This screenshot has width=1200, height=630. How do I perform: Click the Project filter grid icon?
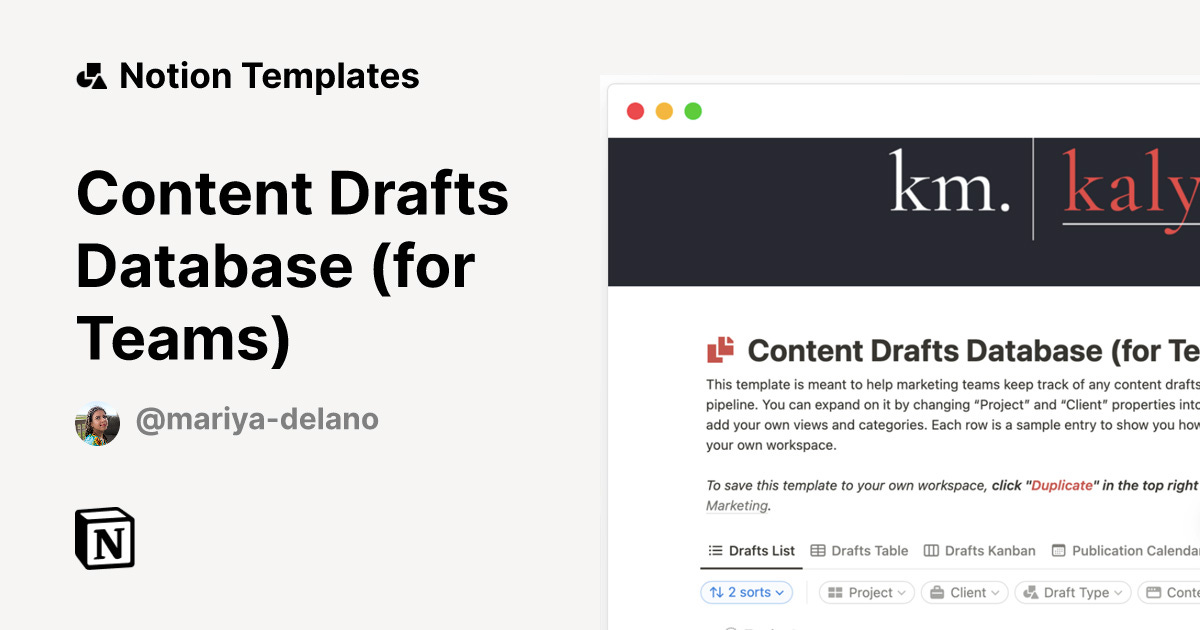[x=836, y=592]
